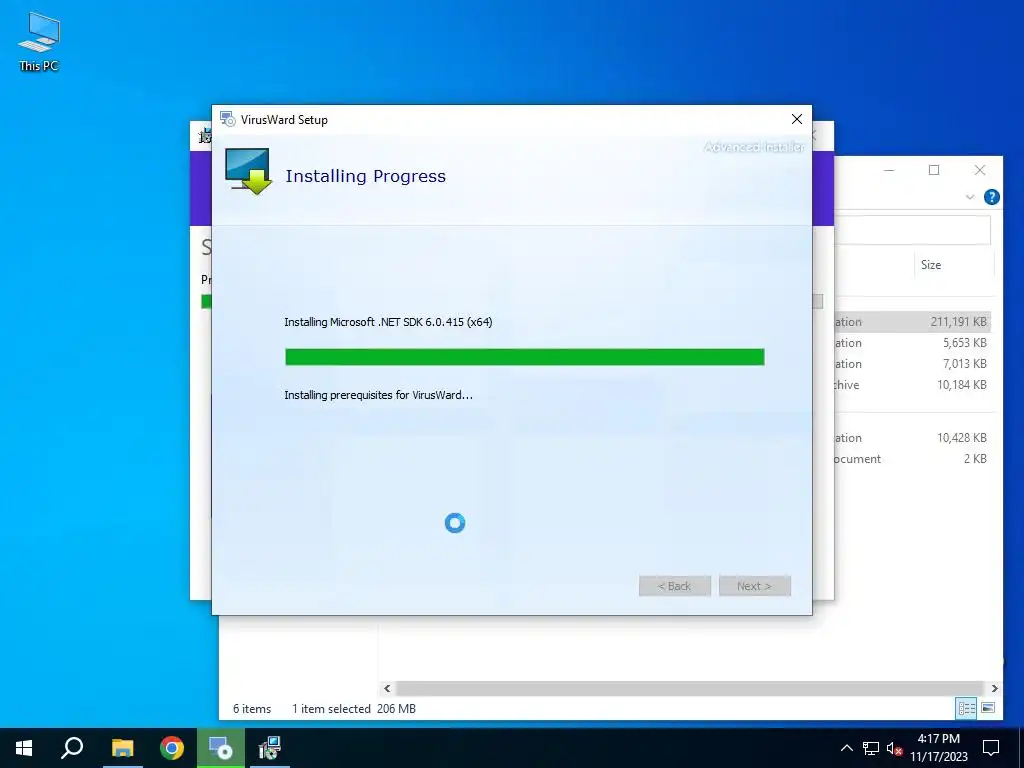Click 'Installing Microsoft .NET SDK 6.0.415' label
This screenshot has width=1024, height=768.
388,322
